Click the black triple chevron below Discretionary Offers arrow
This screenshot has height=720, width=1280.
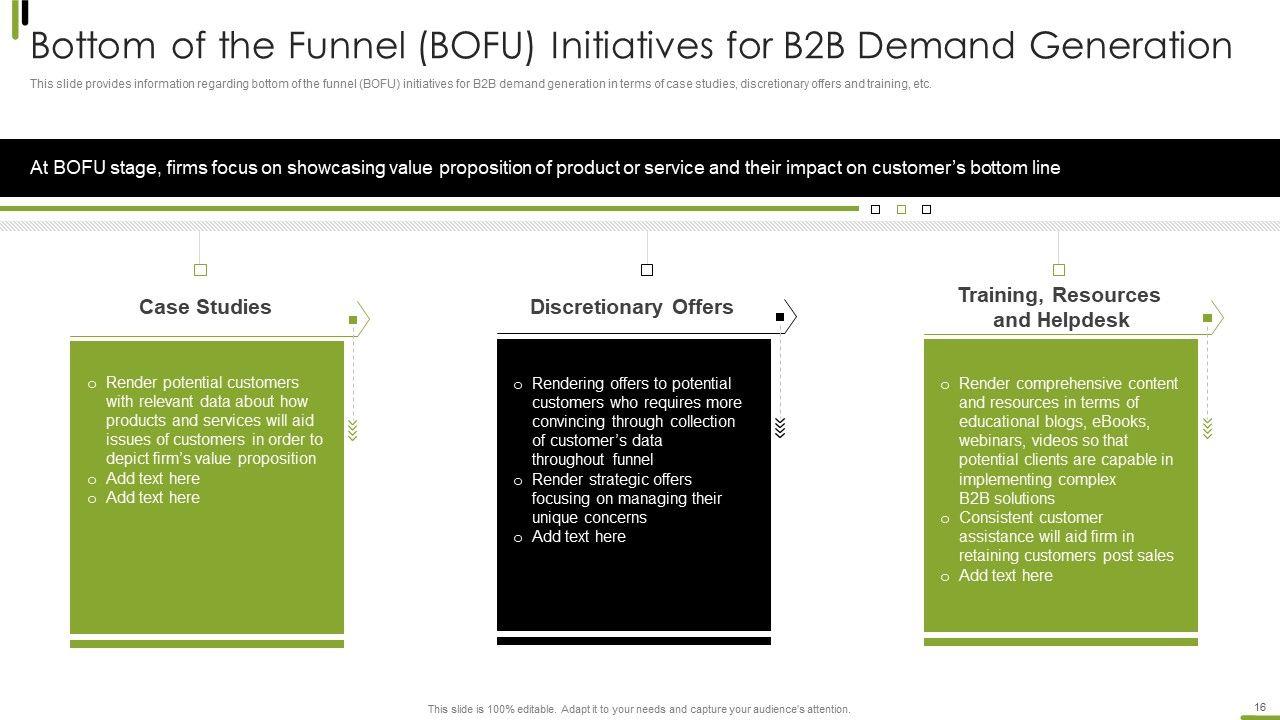tap(780, 428)
